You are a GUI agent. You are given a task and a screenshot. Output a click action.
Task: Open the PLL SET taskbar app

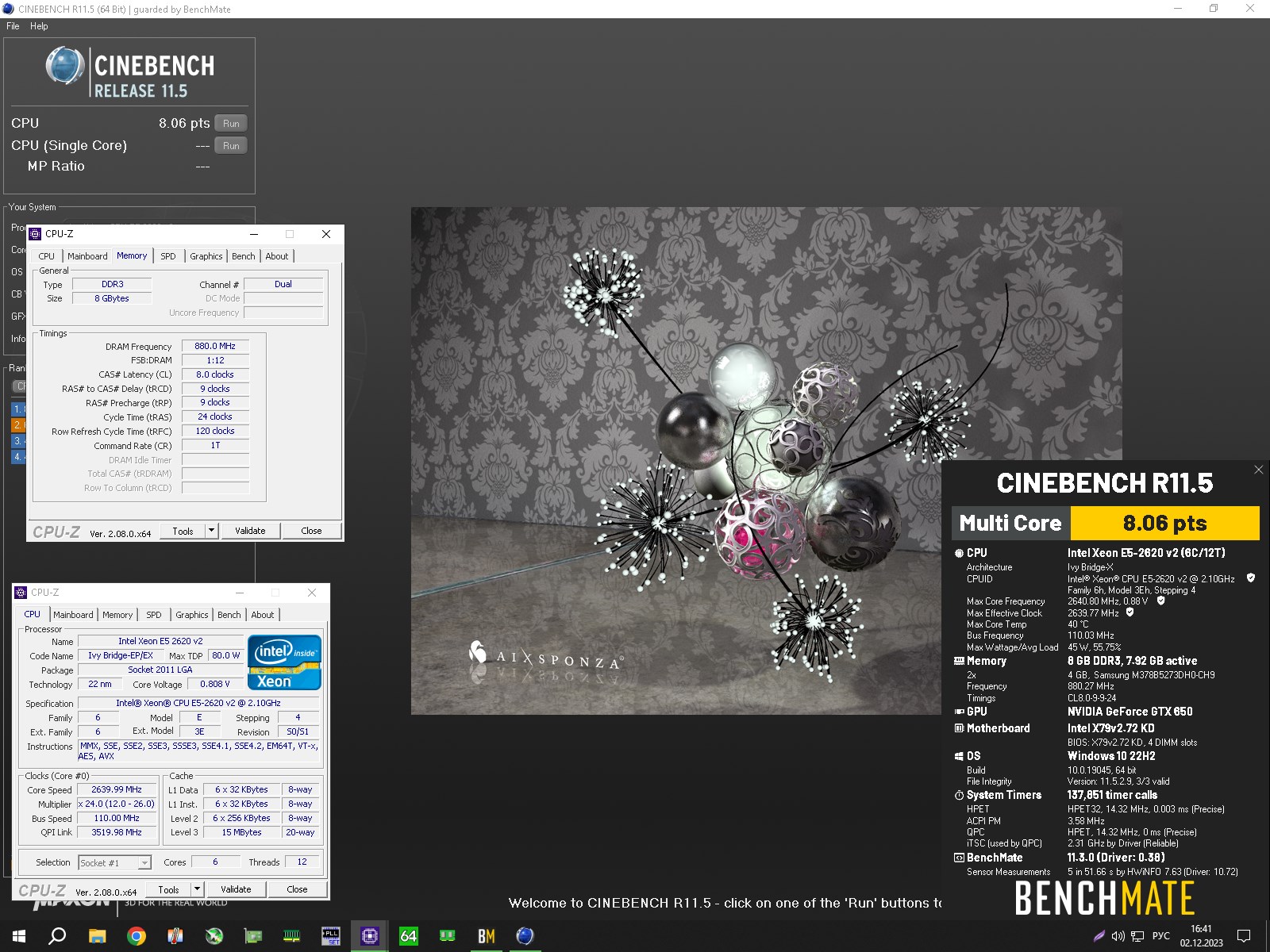pos(331,936)
